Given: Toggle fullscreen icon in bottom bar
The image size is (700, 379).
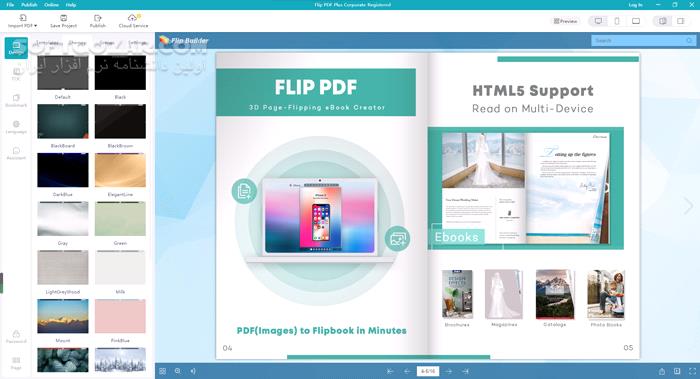Looking at the screenshot, I should click(x=692, y=371).
